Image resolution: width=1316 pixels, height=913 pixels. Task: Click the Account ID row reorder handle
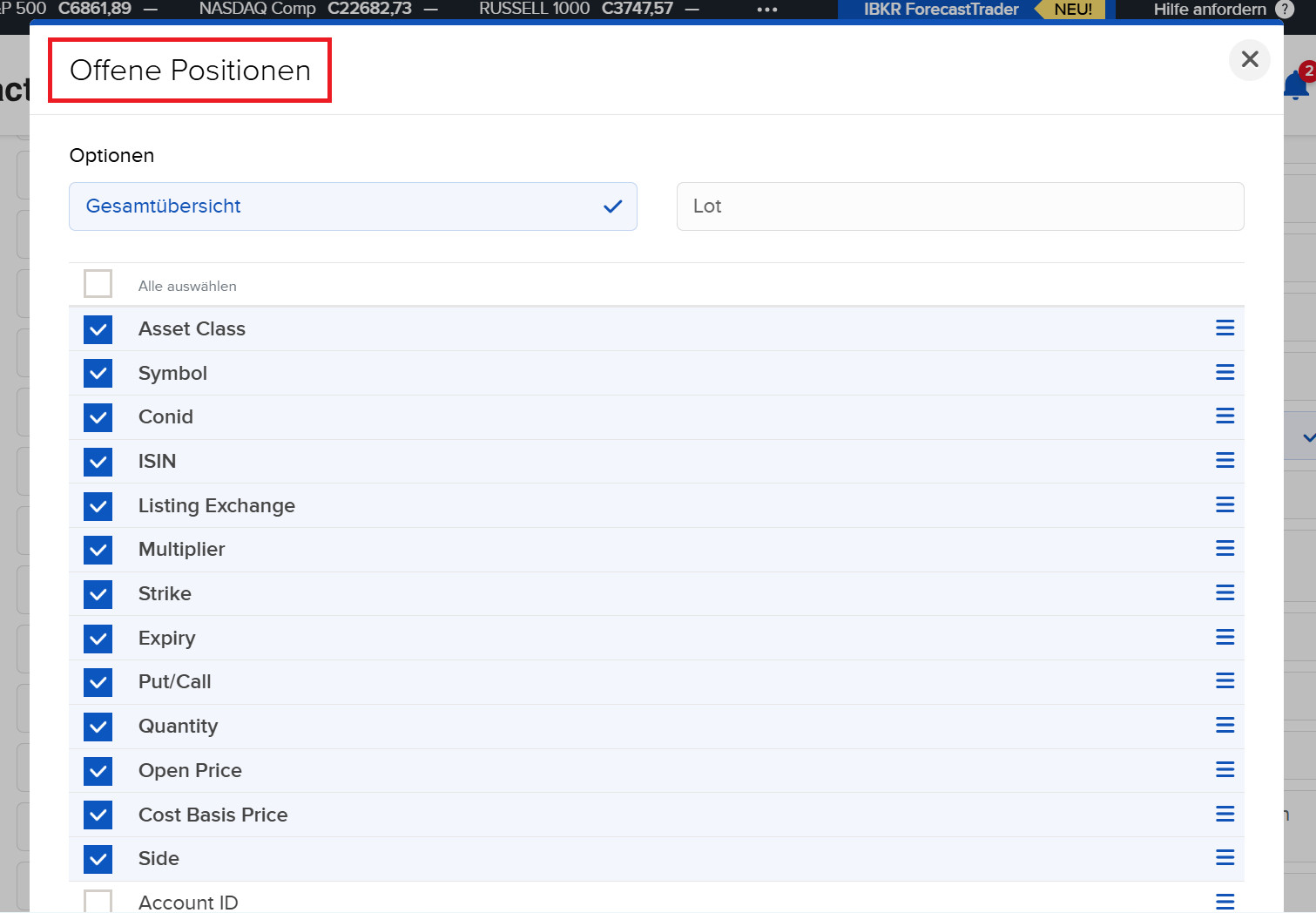click(1225, 902)
